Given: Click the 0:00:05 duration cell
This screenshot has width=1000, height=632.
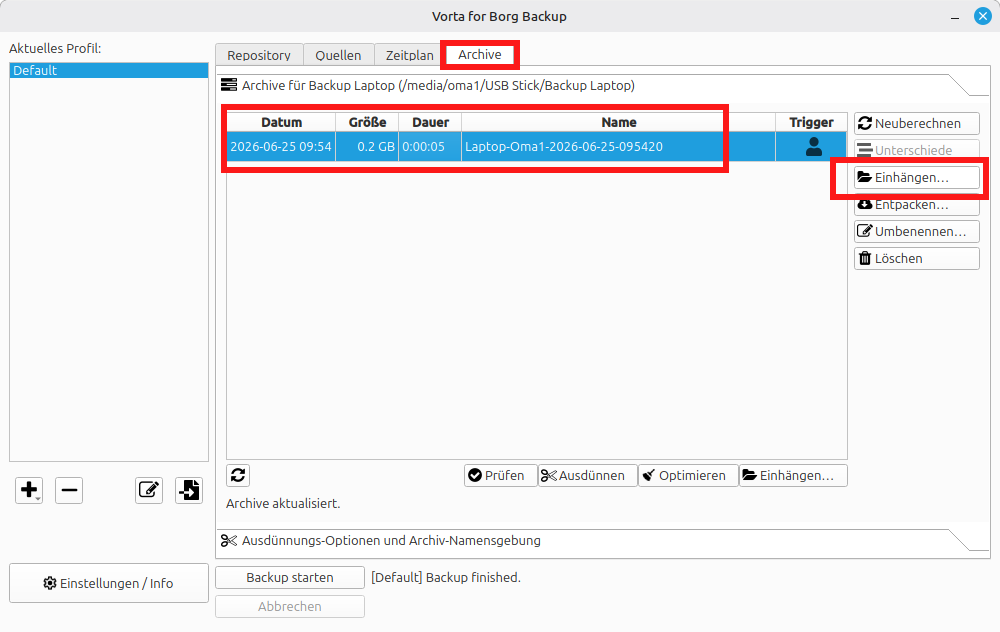Looking at the screenshot, I should (430, 147).
